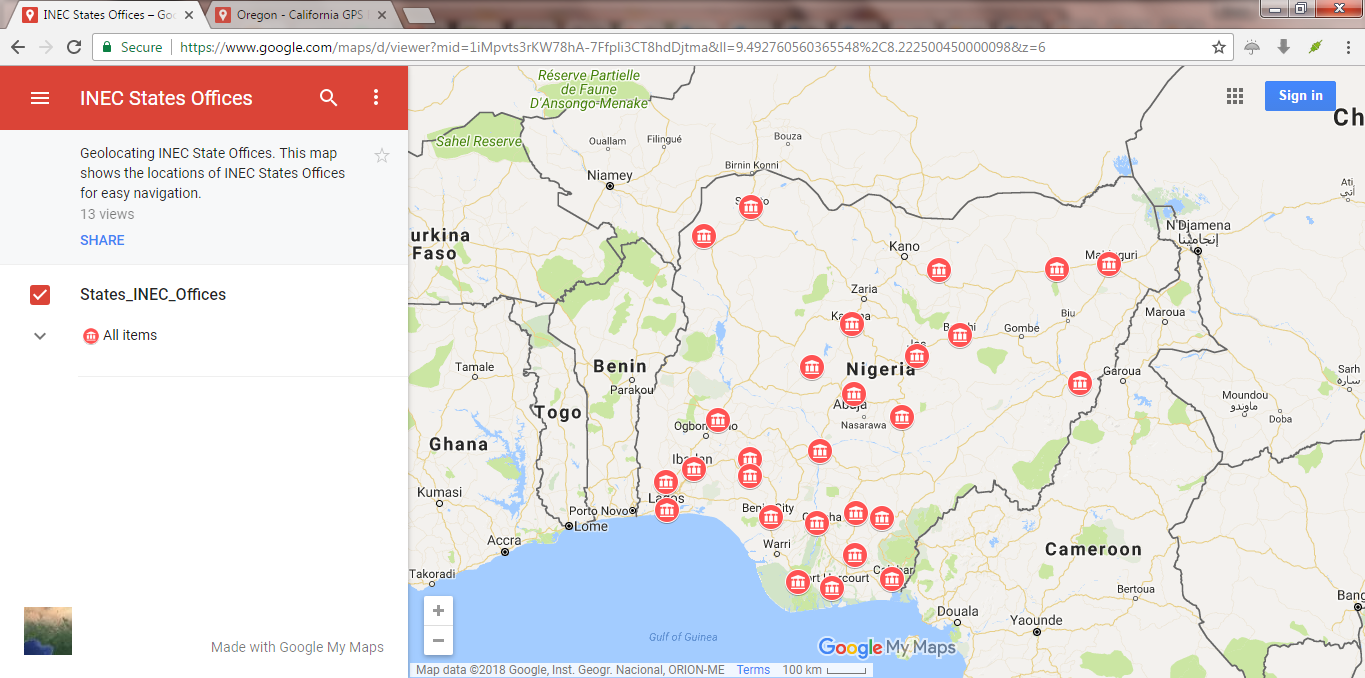Click the office marker at Benin City
Screen dimensions: 1365x678
[x=770, y=517]
